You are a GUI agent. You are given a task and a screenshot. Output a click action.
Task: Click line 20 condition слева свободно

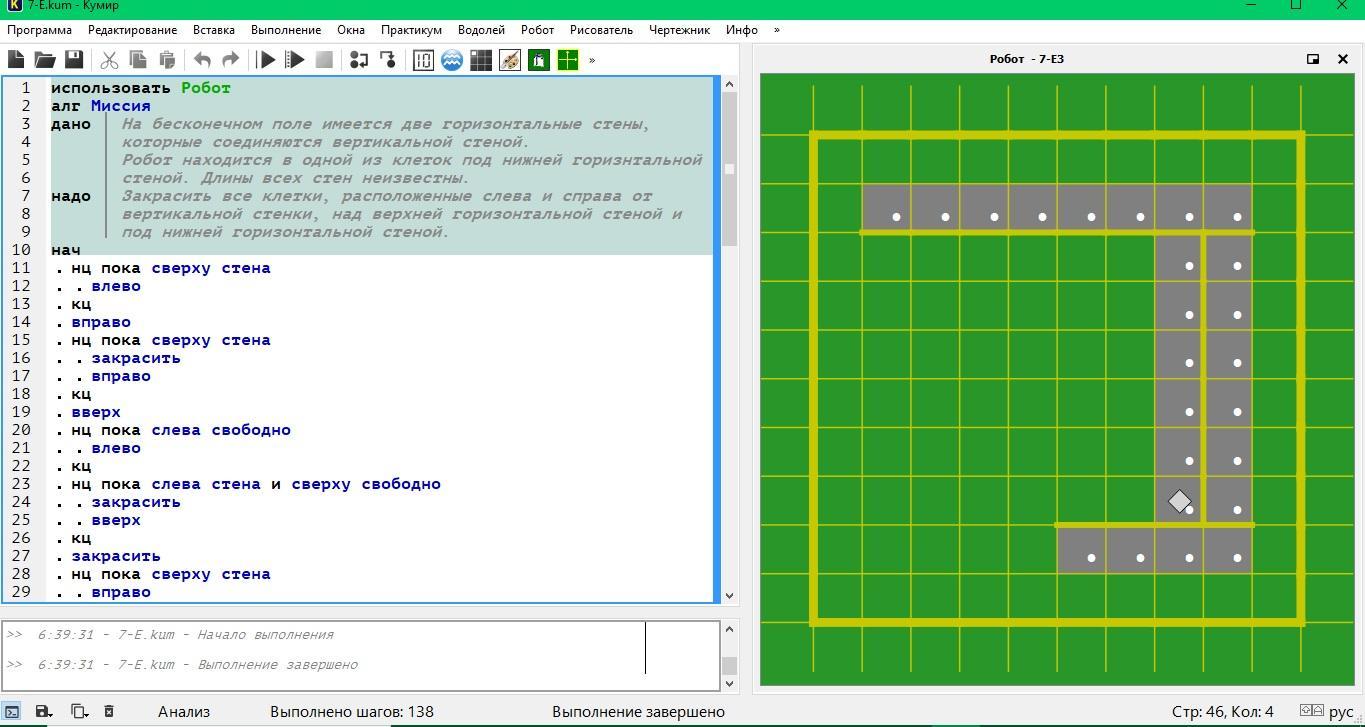coord(221,430)
